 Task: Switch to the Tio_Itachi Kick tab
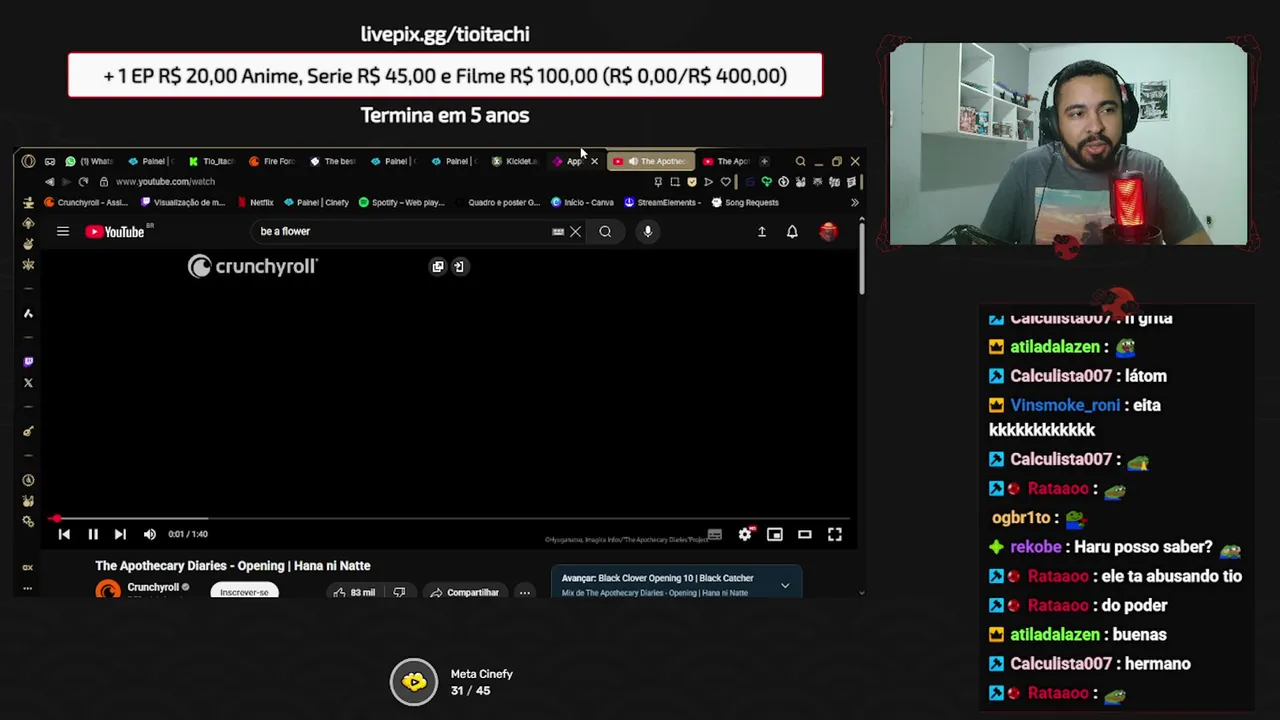[210, 161]
